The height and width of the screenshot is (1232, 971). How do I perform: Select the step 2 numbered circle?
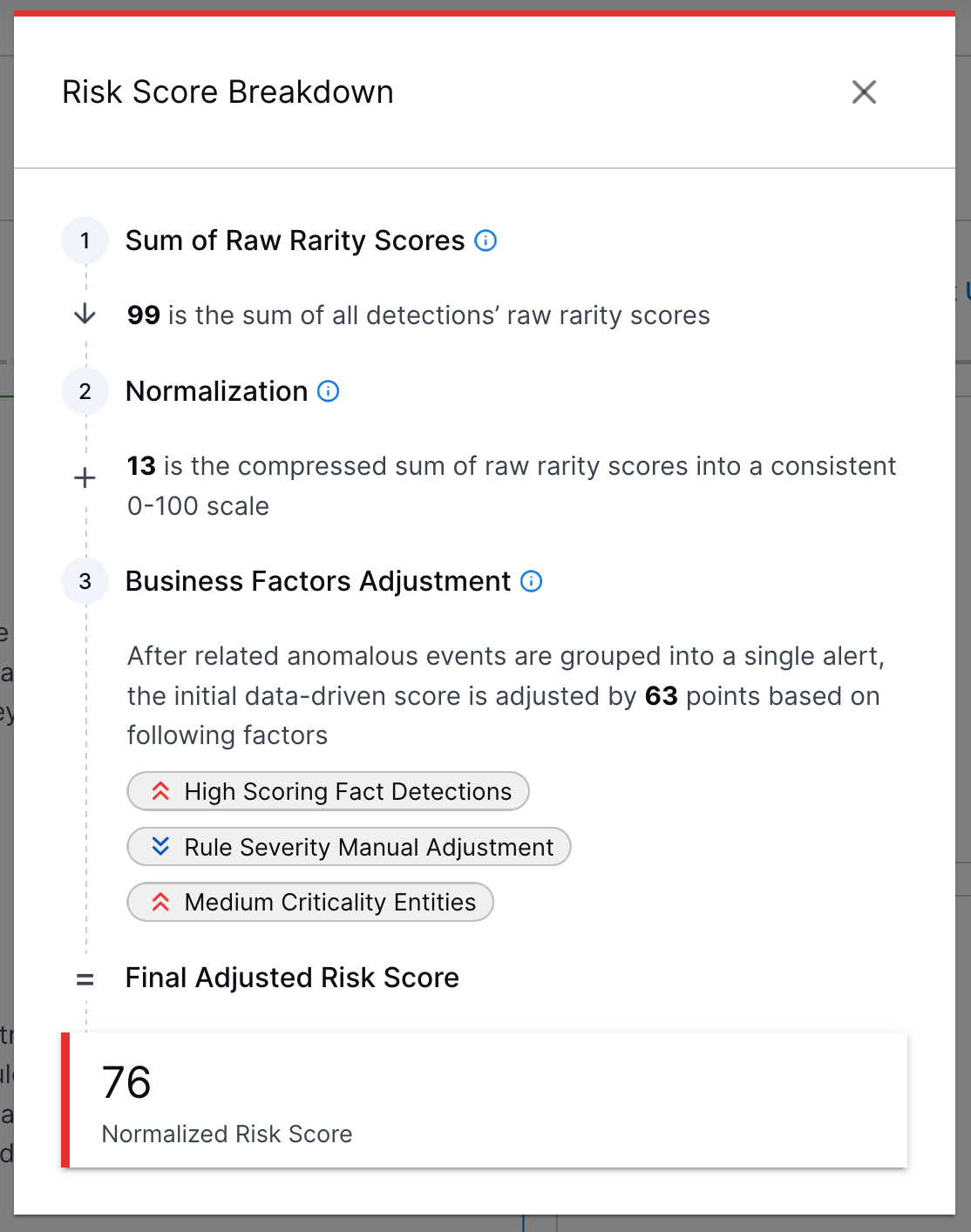(85, 391)
